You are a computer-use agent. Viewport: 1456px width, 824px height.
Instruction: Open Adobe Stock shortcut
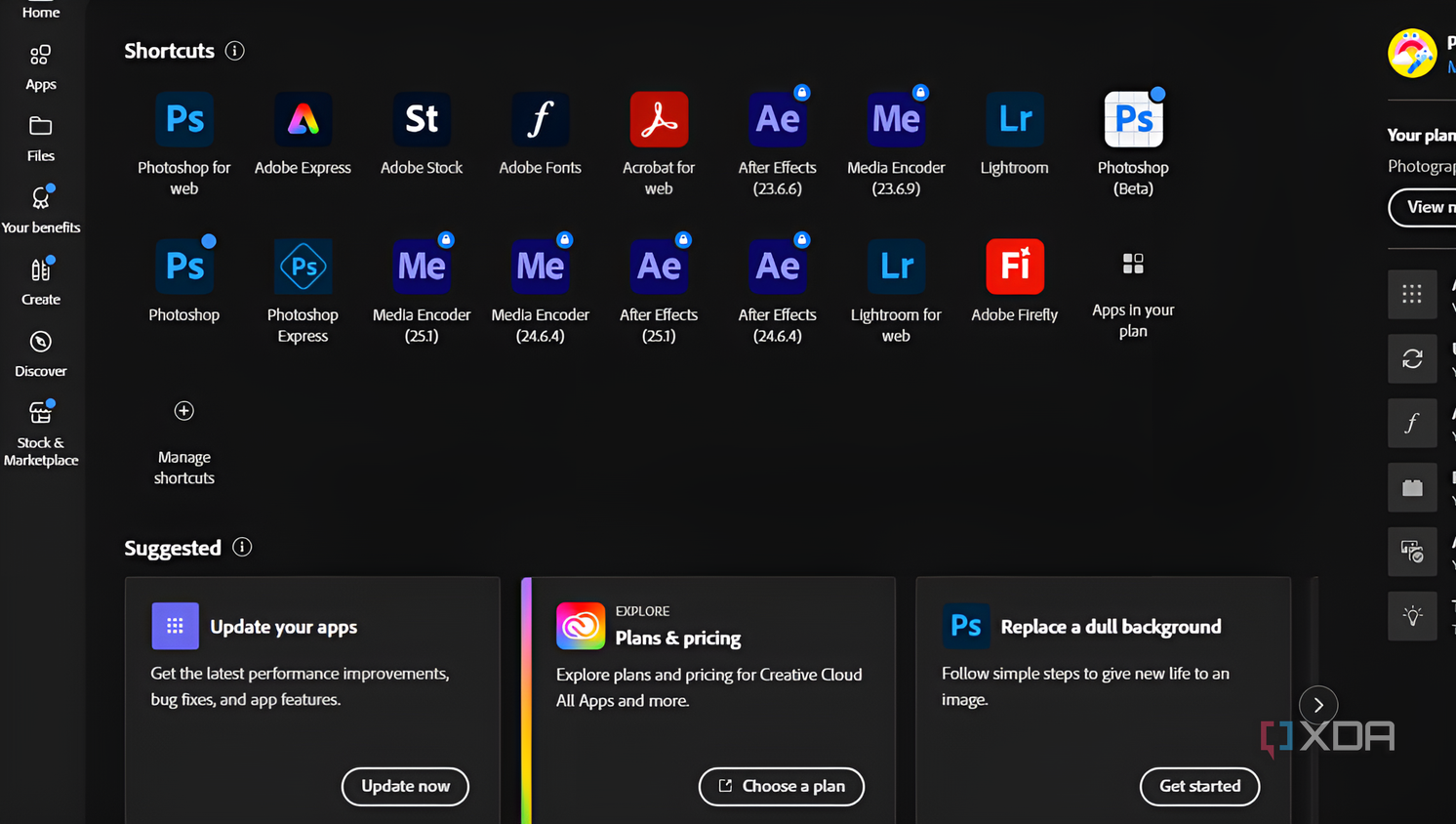[x=422, y=119]
